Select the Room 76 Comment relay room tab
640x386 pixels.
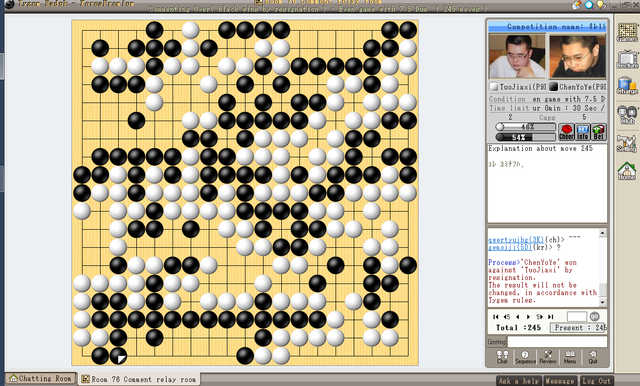click(139, 379)
